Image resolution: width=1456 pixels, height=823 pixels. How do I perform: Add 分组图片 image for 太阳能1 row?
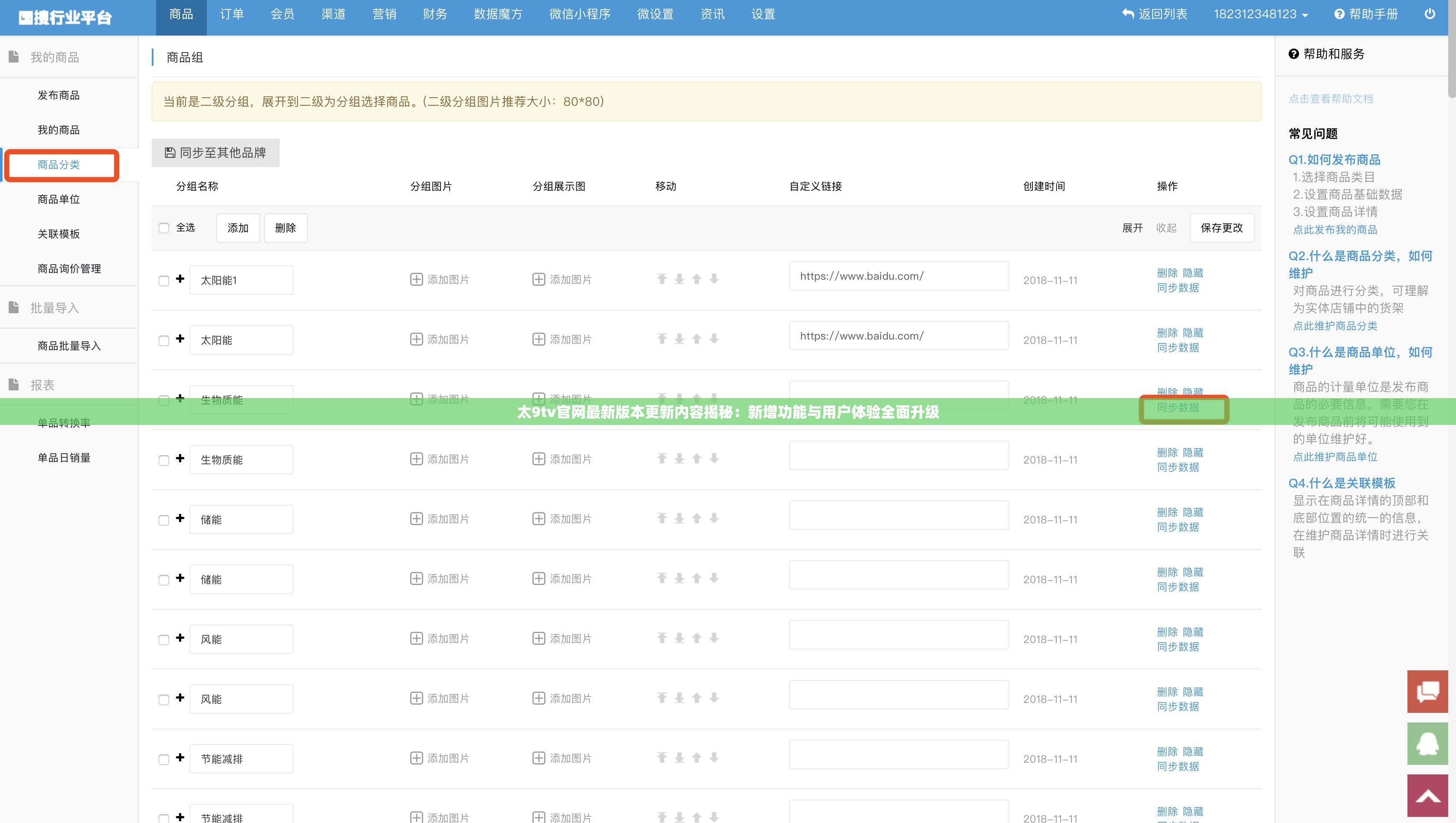pyautogui.click(x=440, y=279)
